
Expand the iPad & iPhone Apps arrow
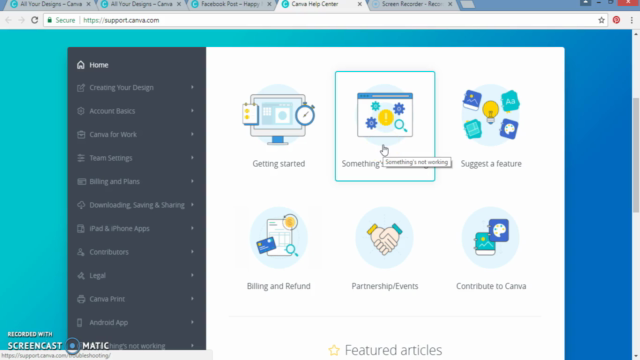click(192, 229)
